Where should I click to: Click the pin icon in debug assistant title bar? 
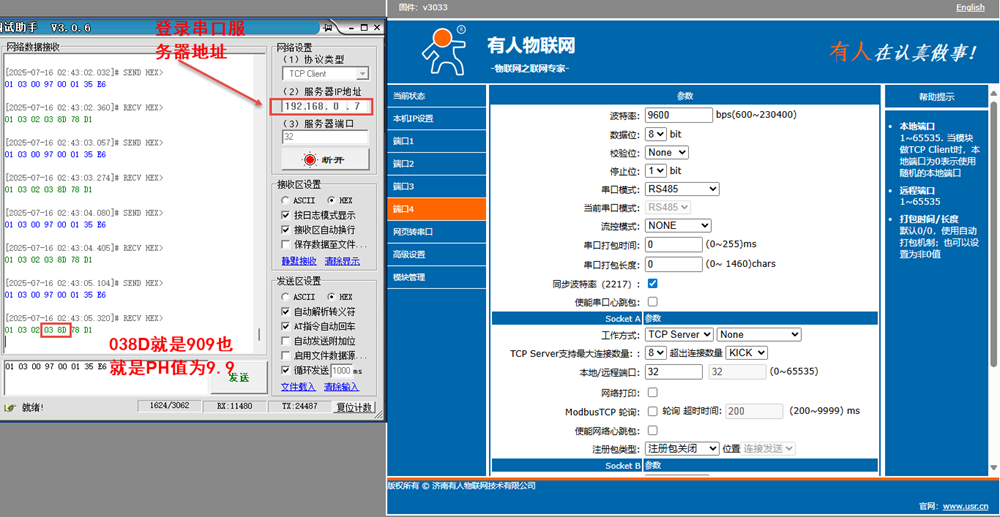(327, 27)
